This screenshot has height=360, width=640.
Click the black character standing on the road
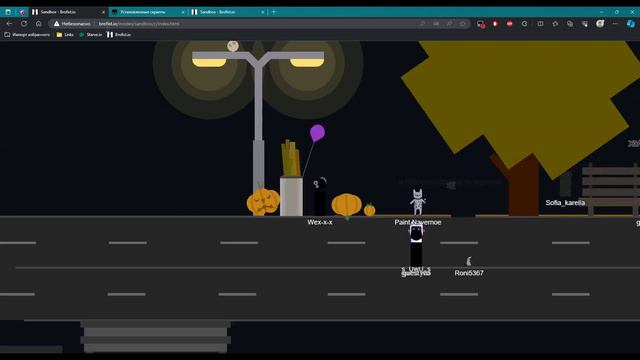click(416, 246)
